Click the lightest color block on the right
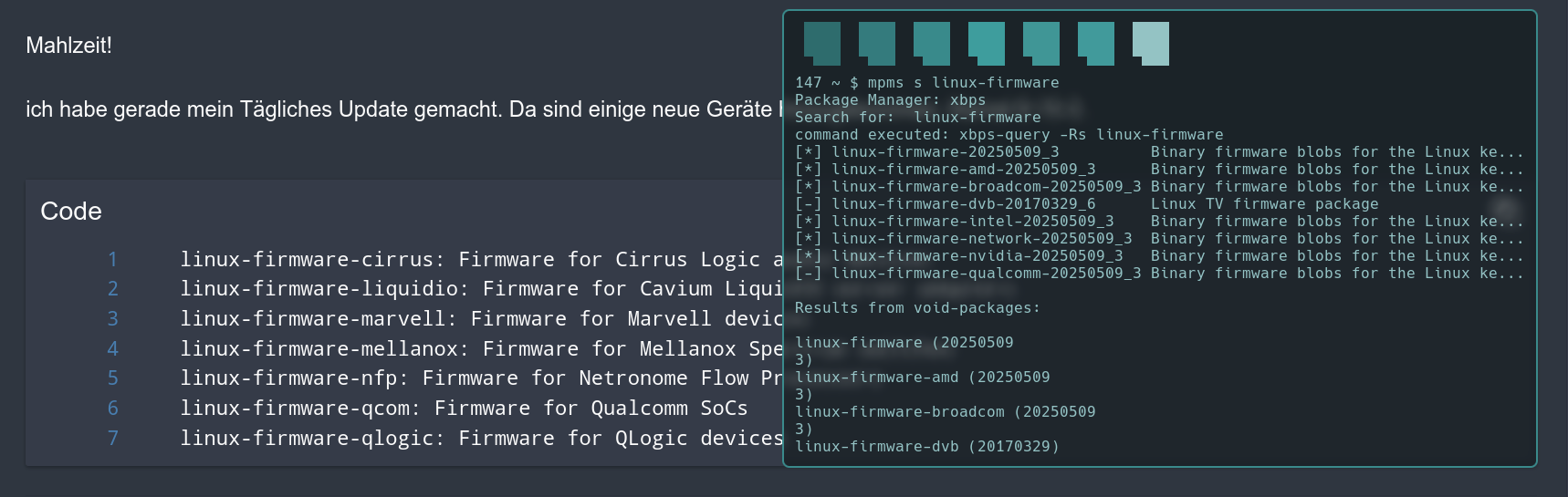 pos(1150,42)
